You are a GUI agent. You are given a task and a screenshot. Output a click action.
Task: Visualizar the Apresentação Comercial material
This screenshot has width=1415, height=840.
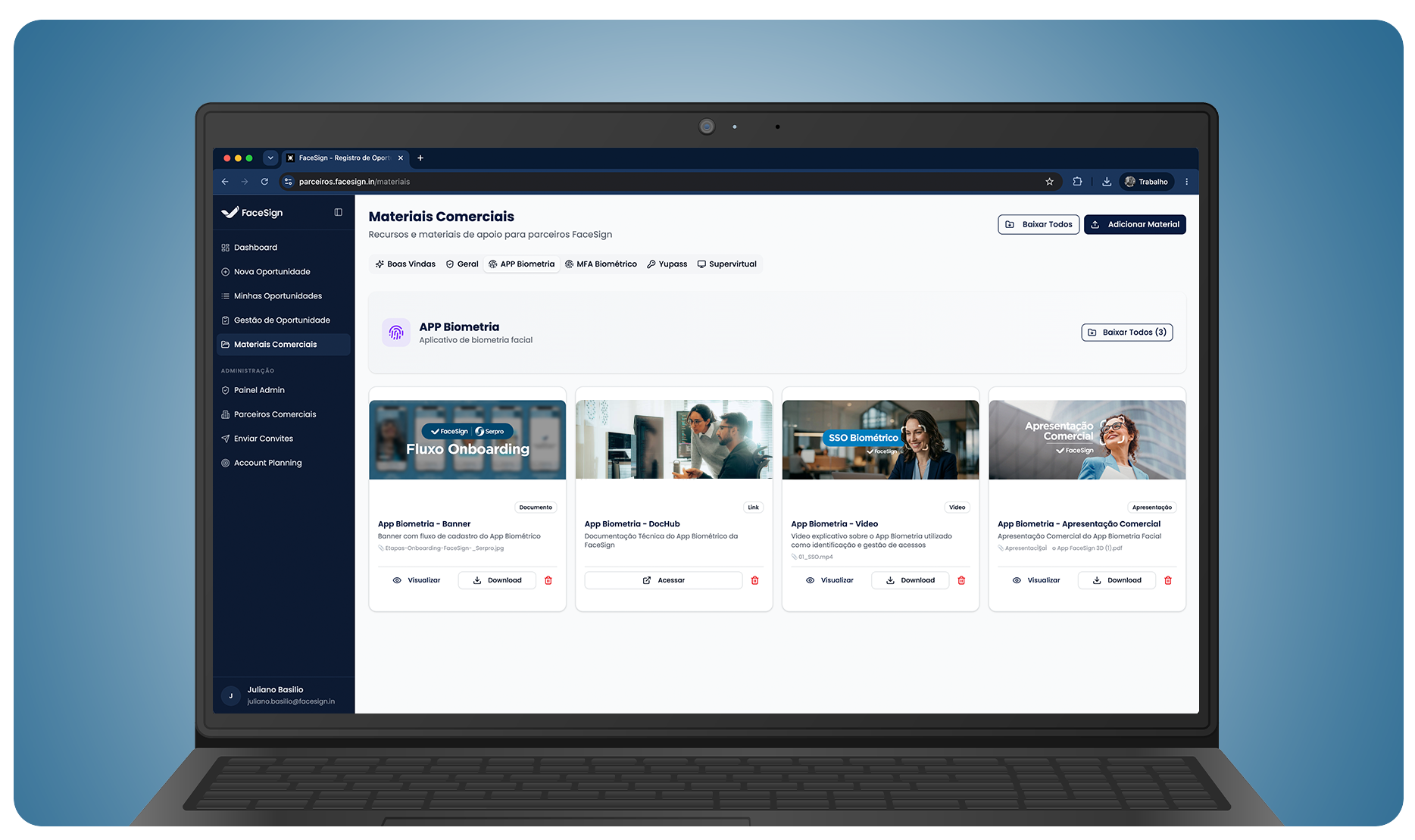[1036, 580]
